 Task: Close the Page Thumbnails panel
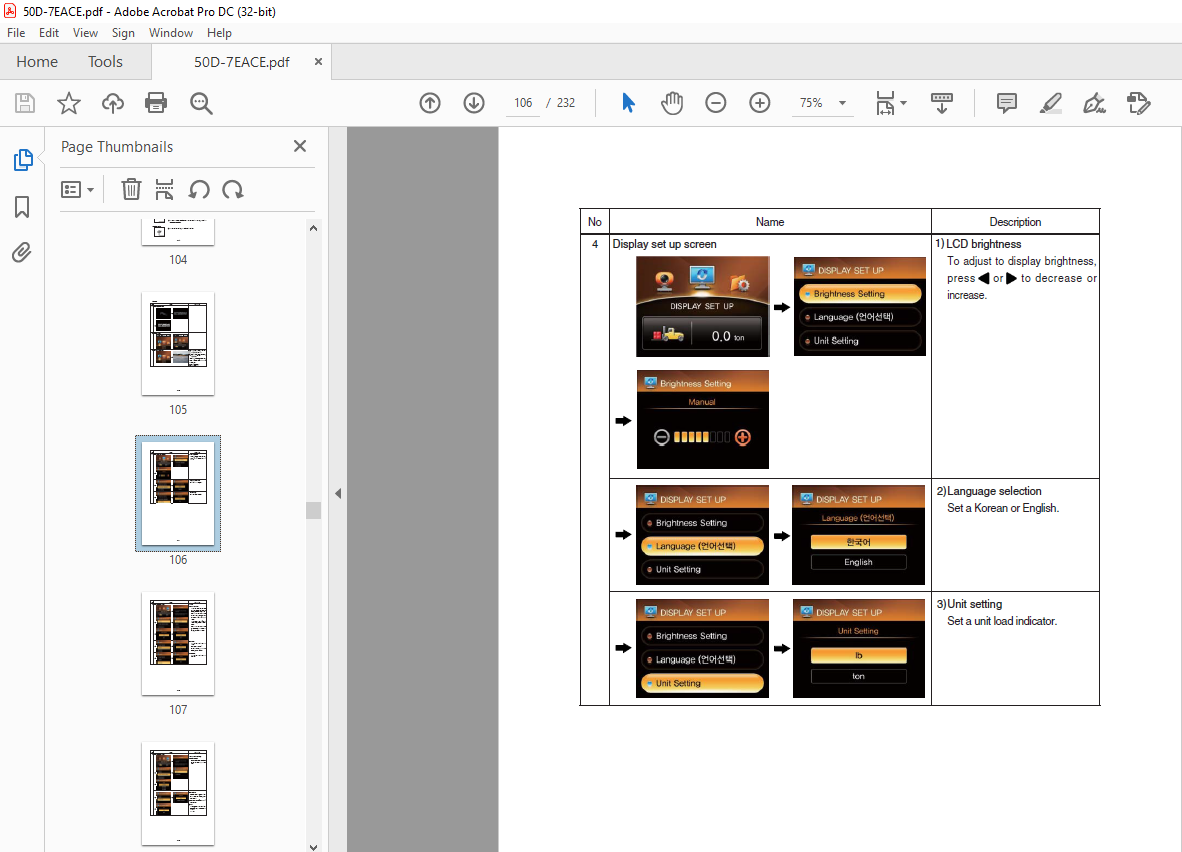300,146
